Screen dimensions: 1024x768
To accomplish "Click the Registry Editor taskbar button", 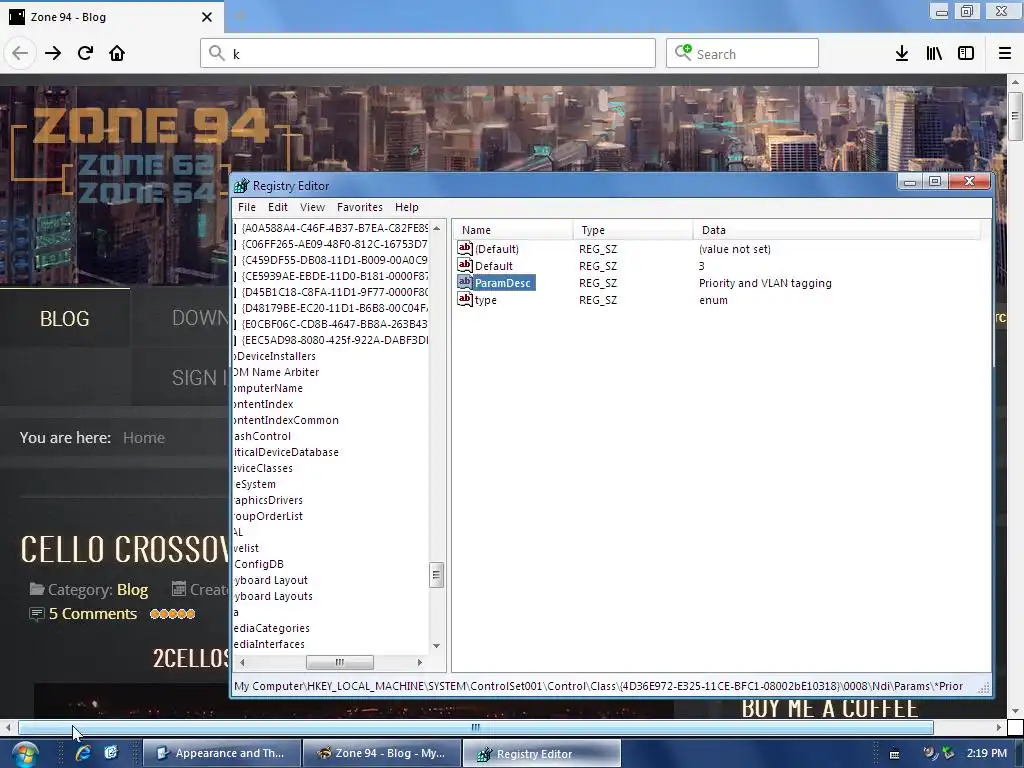I will coord(541,754).
